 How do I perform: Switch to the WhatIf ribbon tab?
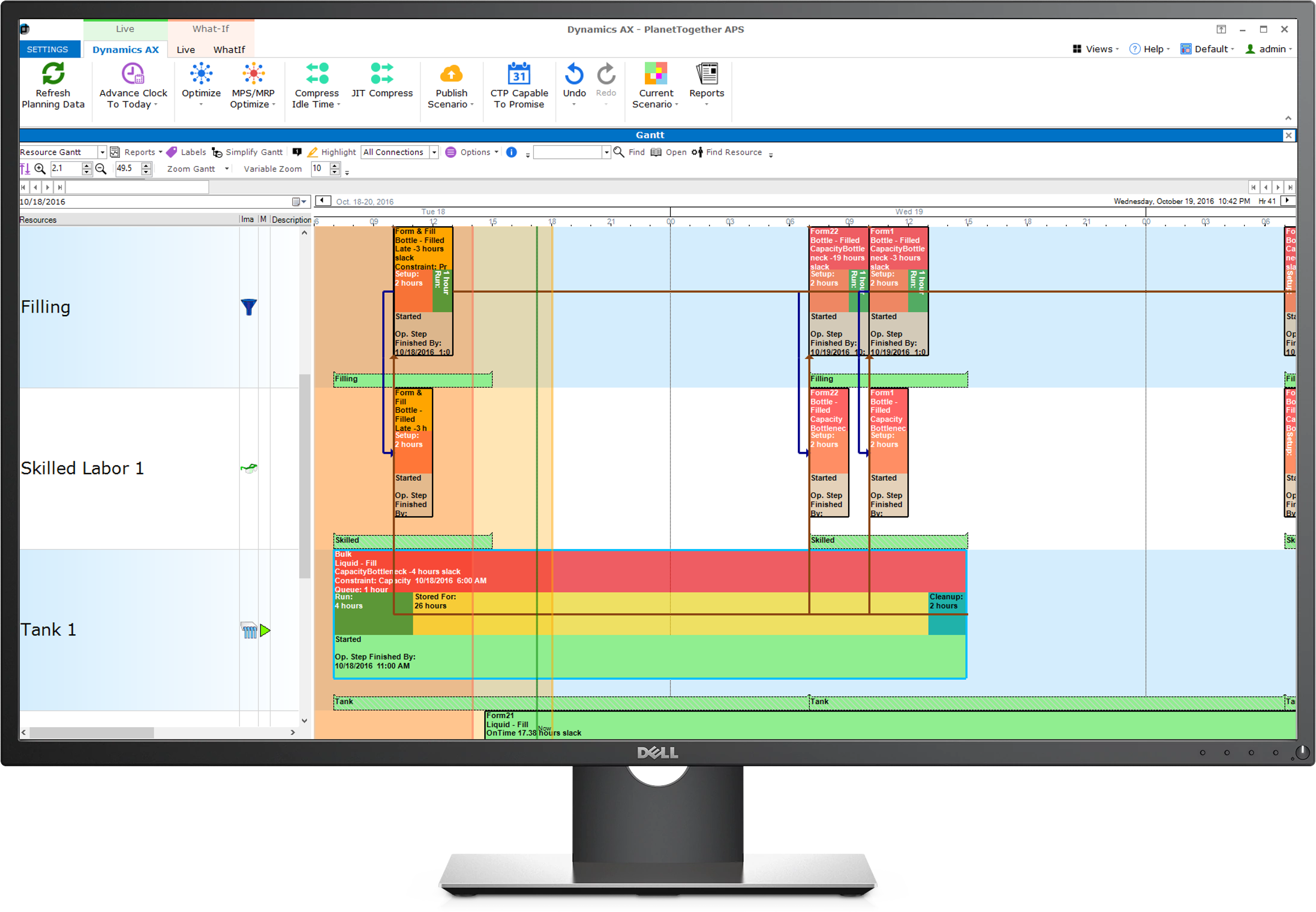[229, 50]
